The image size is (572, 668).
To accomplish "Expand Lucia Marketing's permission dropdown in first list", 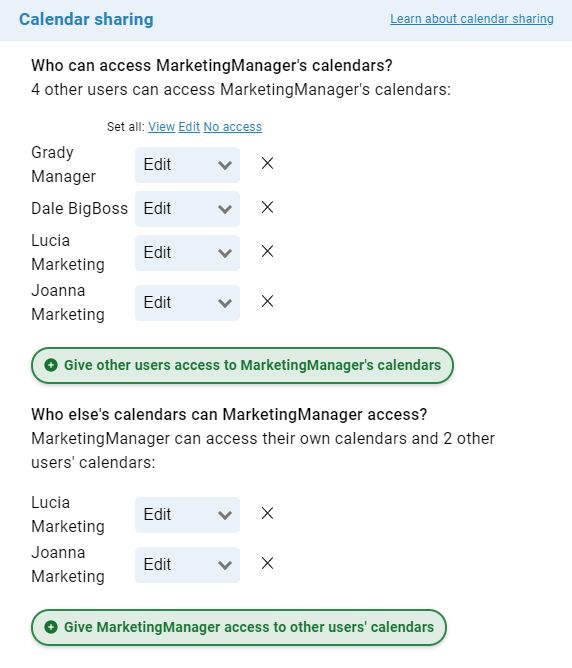I will 187,253.
